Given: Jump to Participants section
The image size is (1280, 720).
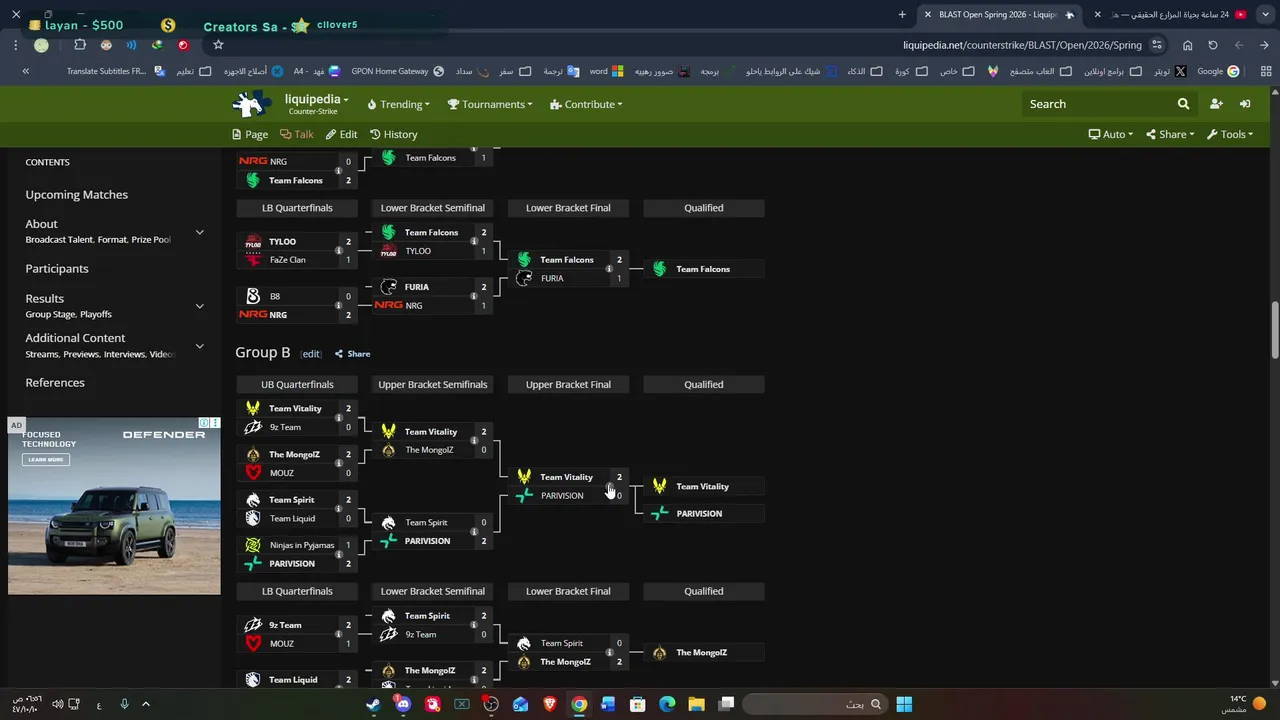Looking at the screenshot, I should [57, 269].
